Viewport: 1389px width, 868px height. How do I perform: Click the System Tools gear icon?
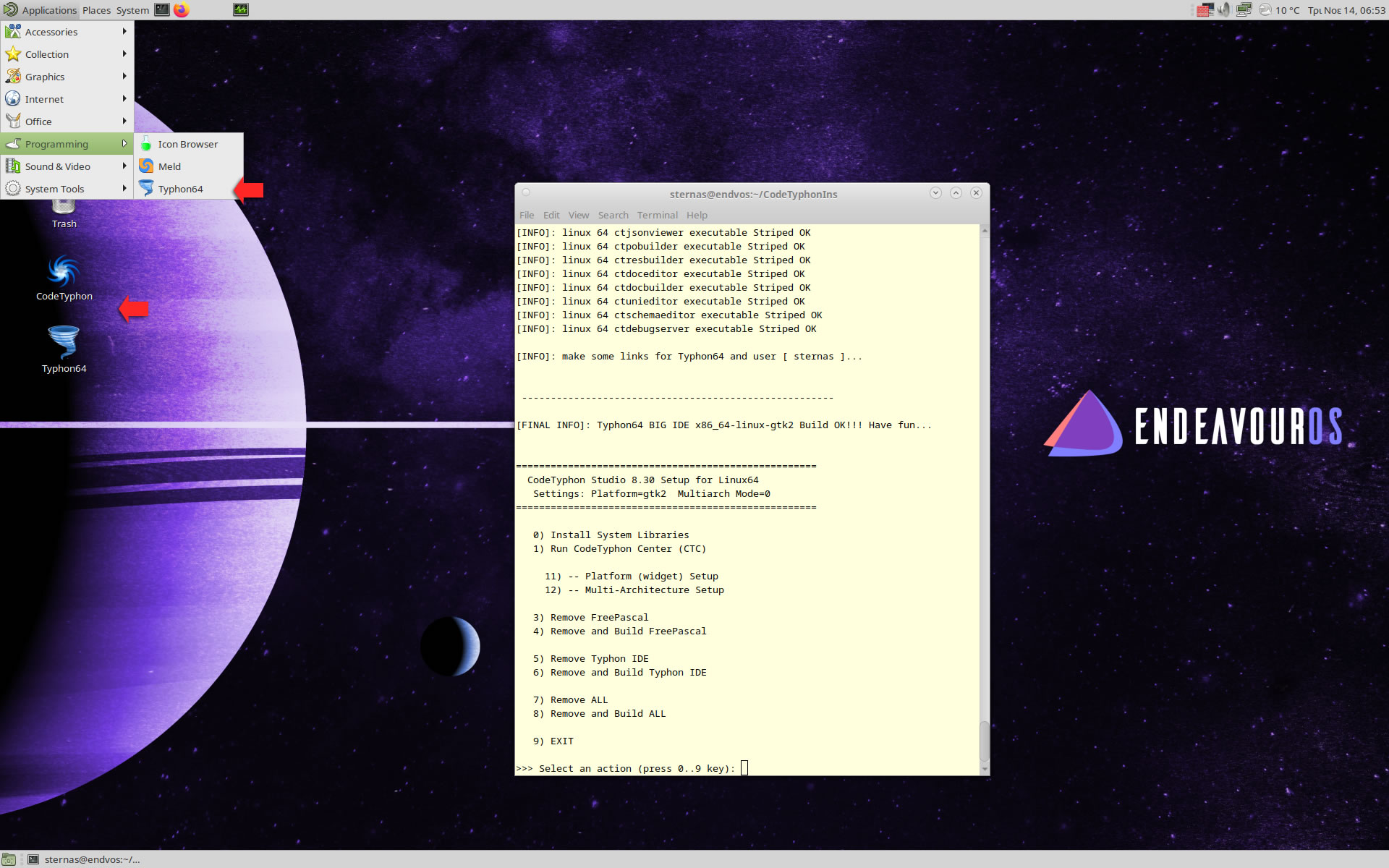[13, 188]
